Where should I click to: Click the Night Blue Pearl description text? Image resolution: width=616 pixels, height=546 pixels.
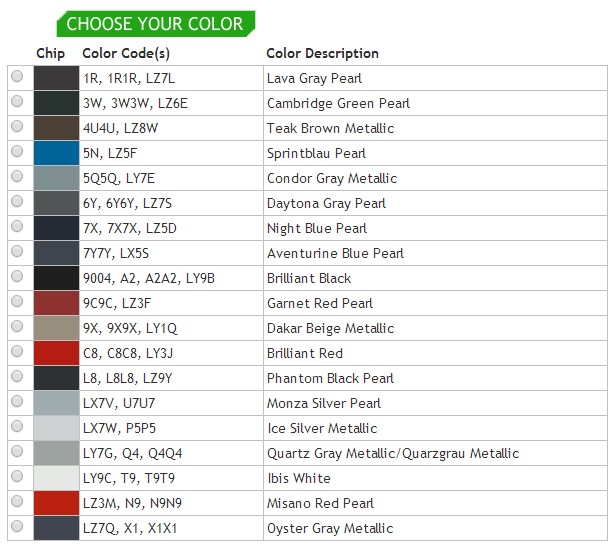(x=317, y=228)
